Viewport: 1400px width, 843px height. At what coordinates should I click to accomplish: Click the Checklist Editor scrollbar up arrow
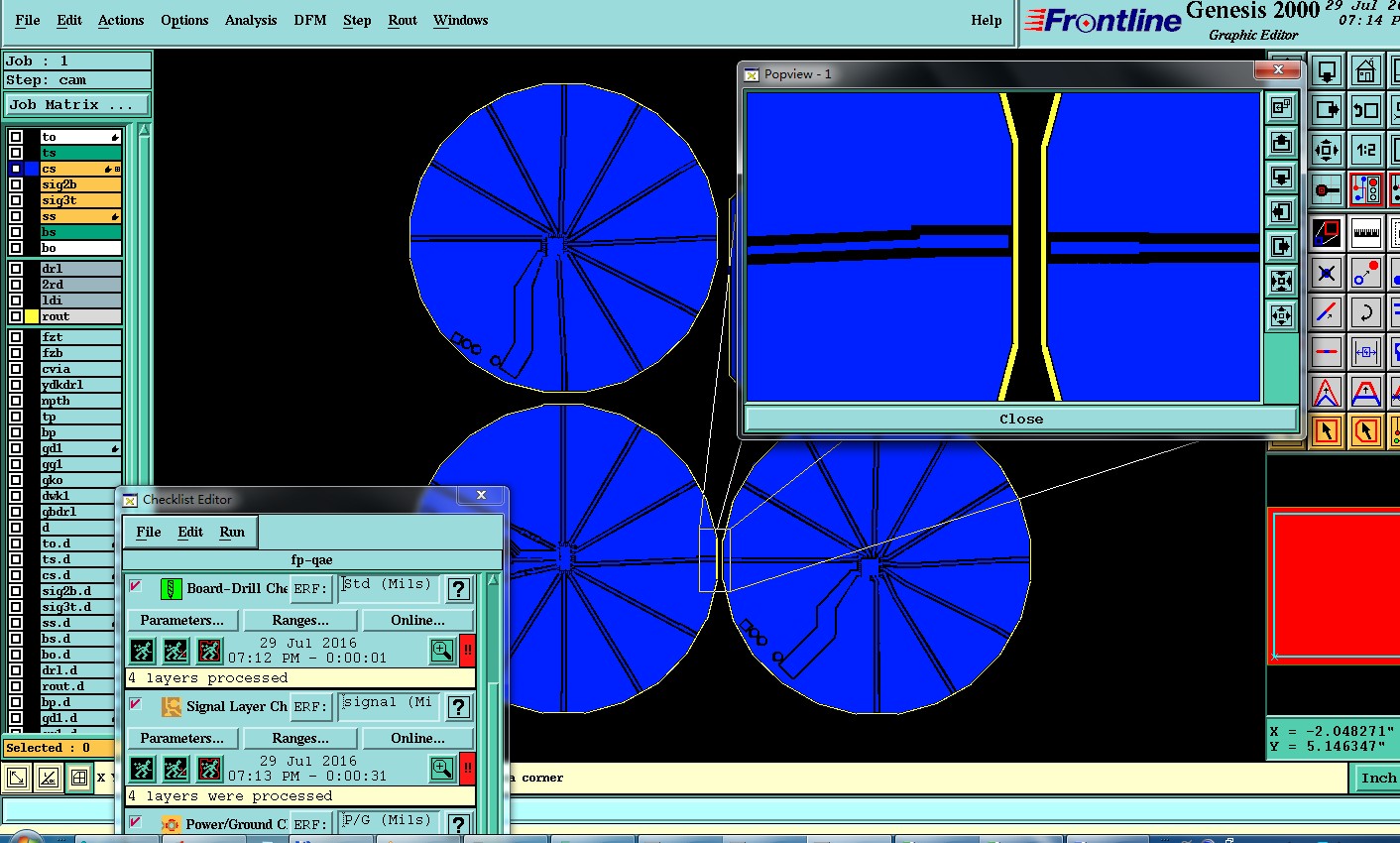click(492, 580)
